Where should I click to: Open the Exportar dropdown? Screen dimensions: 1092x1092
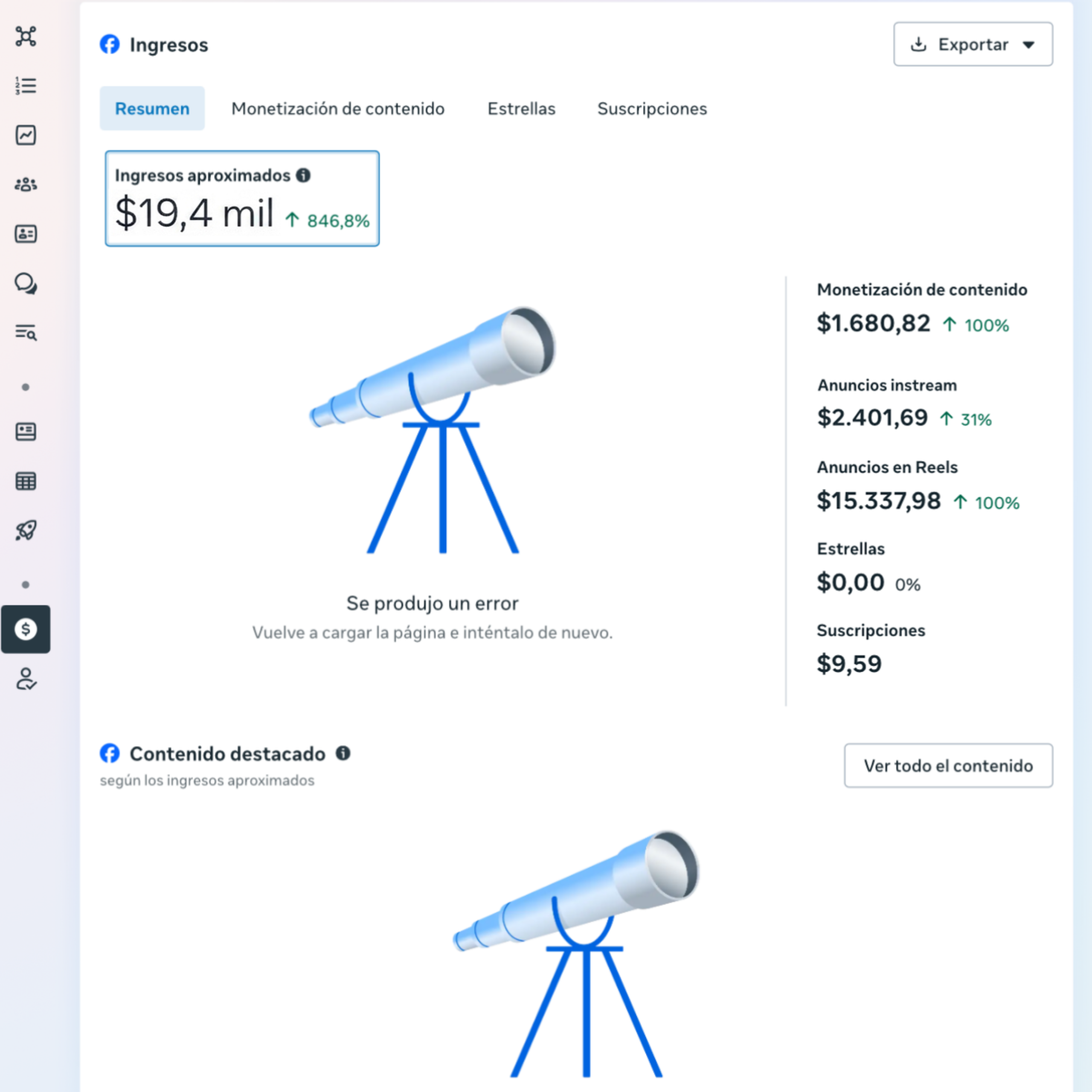(973, 44)
